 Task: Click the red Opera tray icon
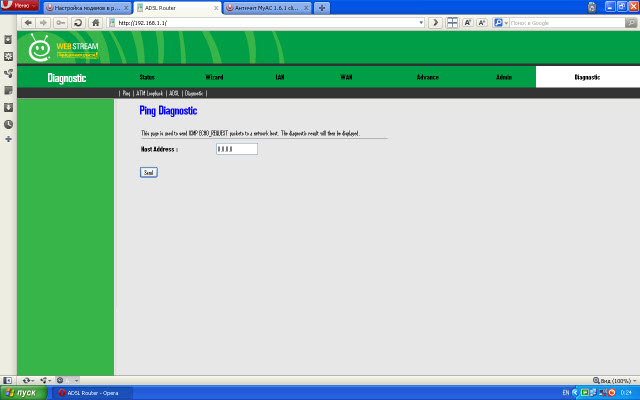612,393
